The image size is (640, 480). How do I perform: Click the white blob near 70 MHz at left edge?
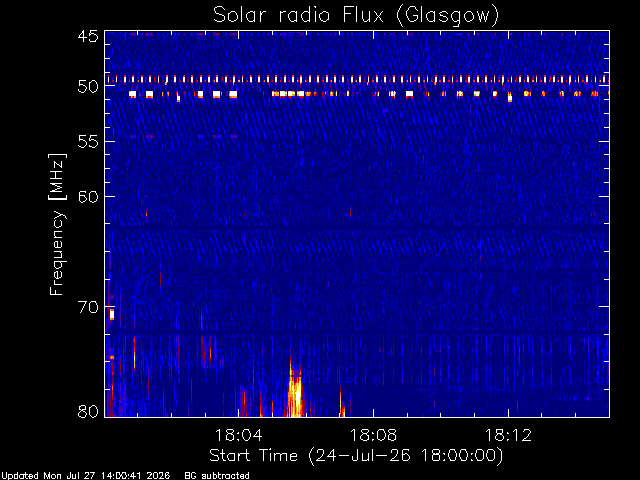112,314
